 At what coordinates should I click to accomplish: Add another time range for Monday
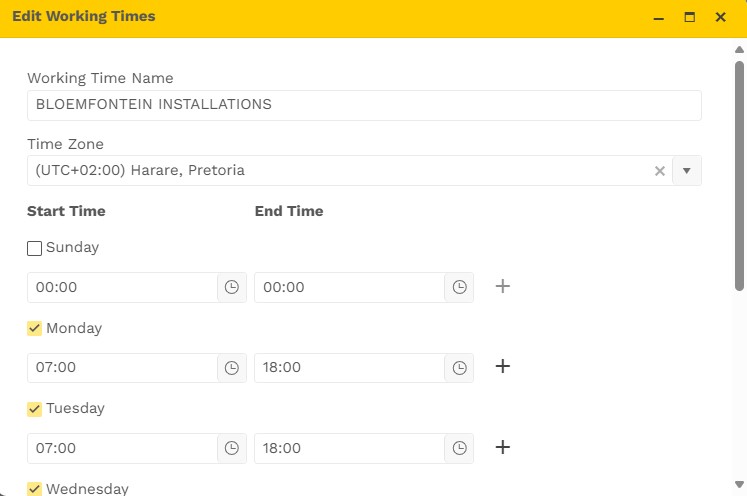[503, 367]
